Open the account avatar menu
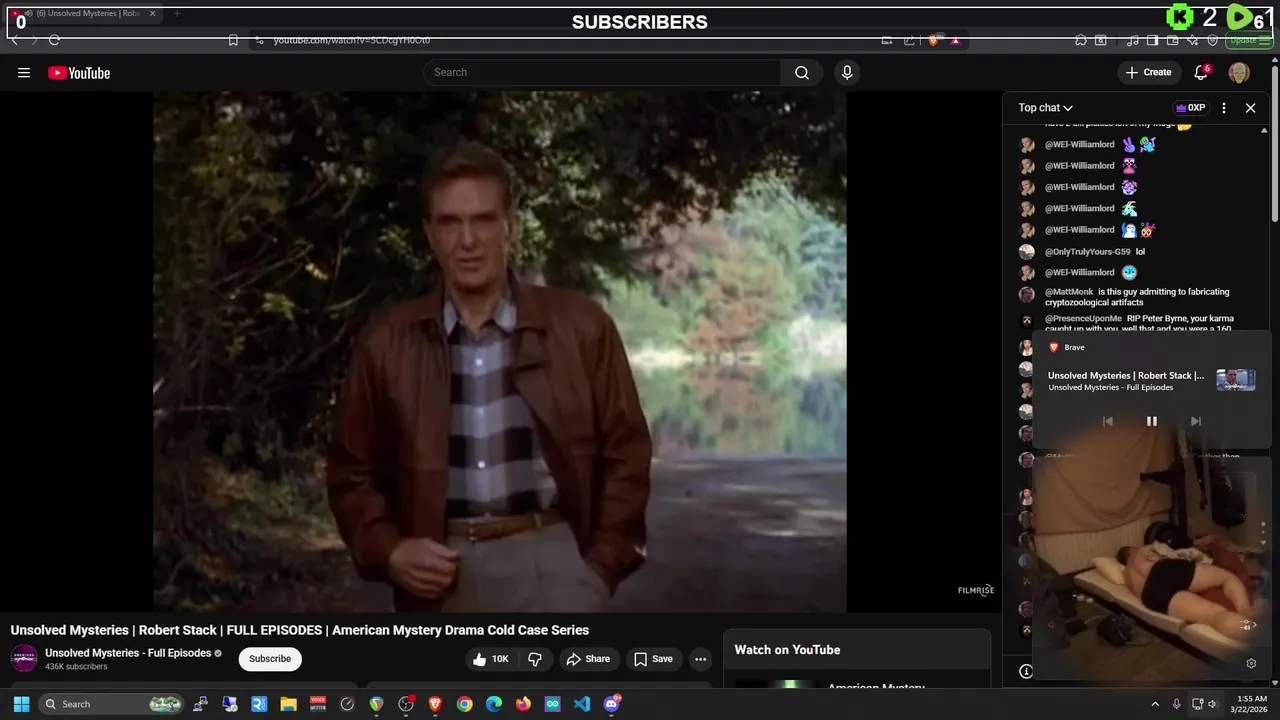 (x=1239, y=72)
